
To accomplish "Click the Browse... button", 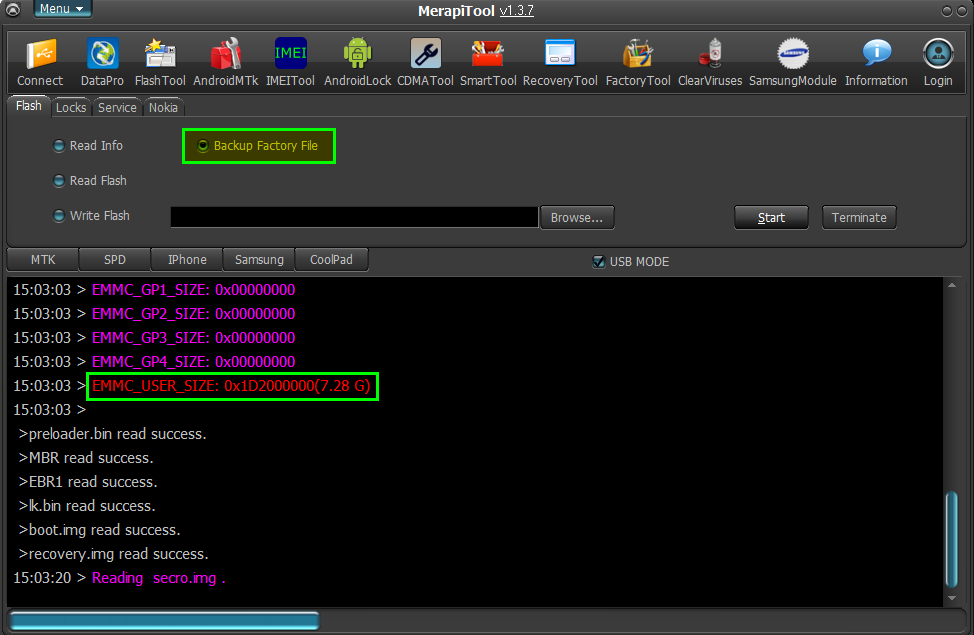I will pos(576,218).
